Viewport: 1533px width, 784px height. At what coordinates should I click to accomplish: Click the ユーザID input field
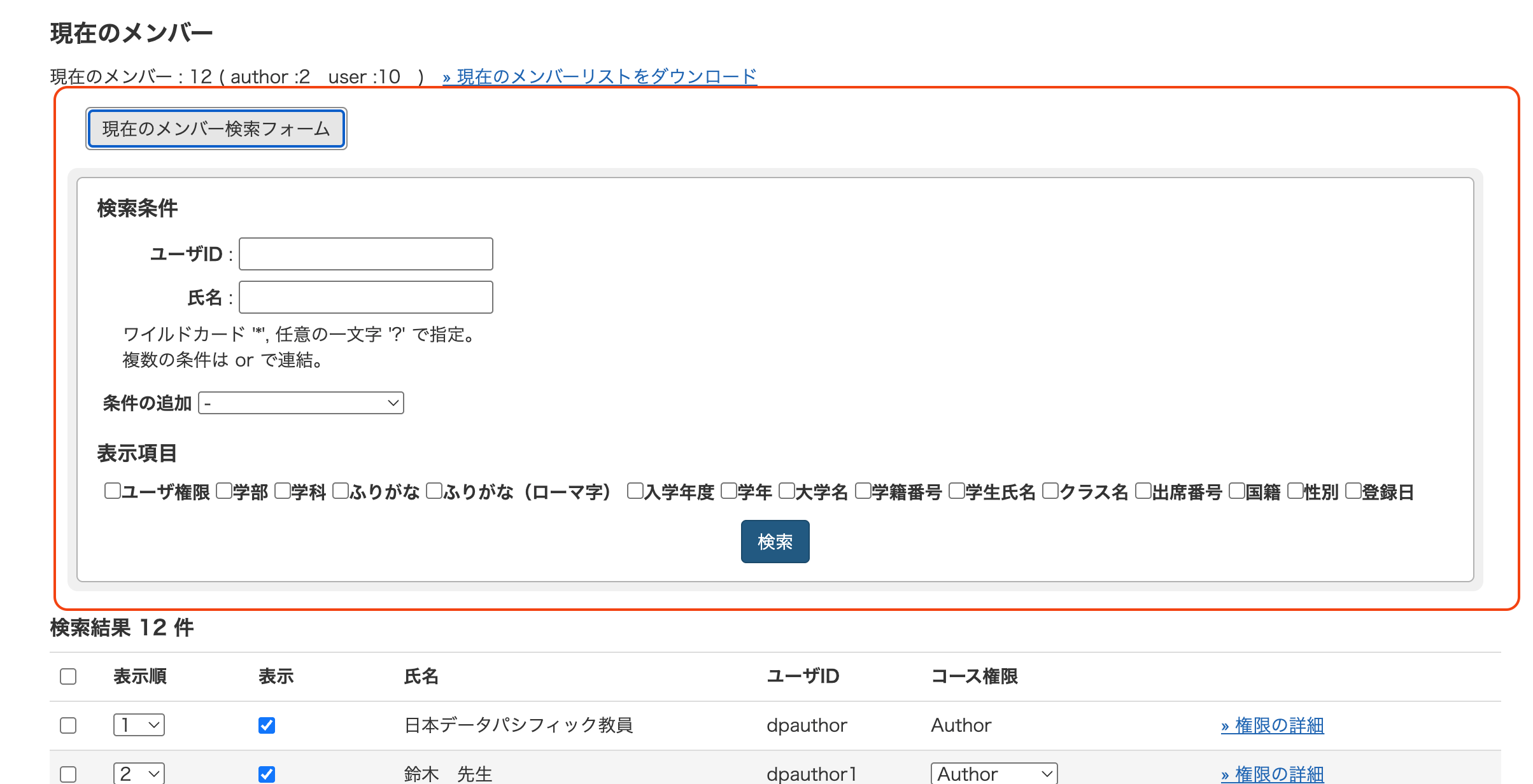pos(365,254)
